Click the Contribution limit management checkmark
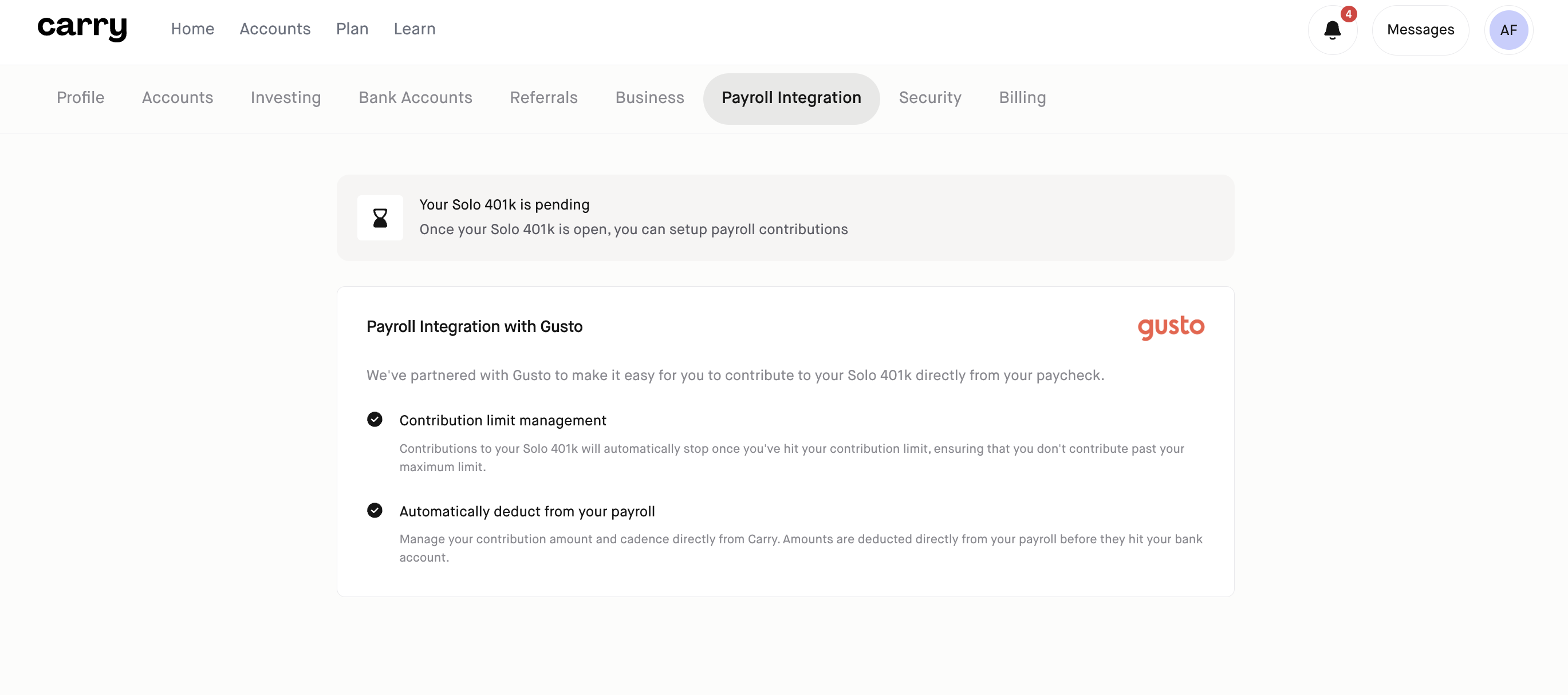The image size is (1568, 695). [375, 419]
